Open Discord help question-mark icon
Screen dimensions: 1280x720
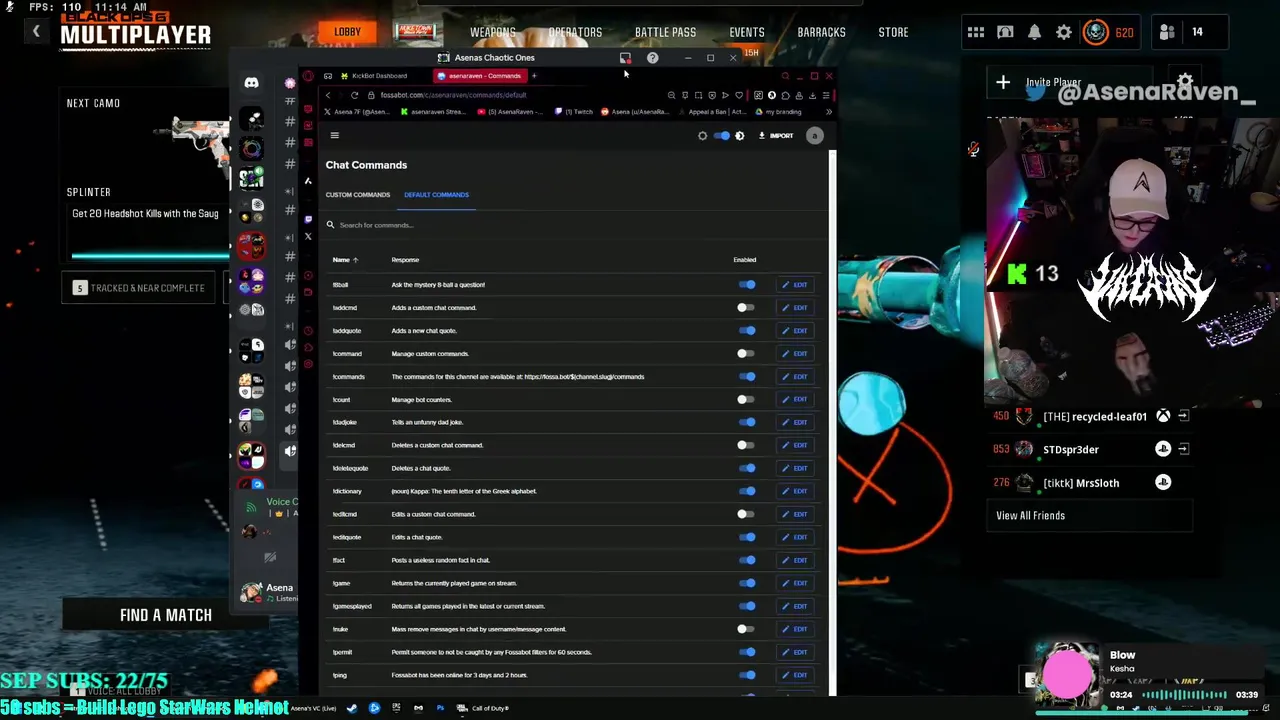652,58
